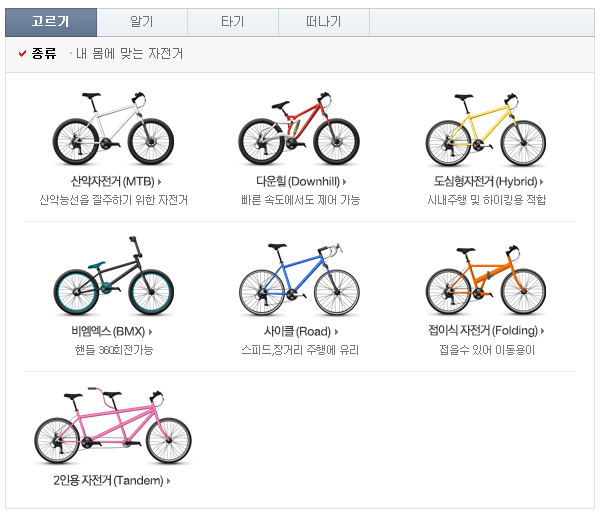The image size is (600, 515).
Task: Follow the 사이클 (Road) link
Action: (299, 332)
